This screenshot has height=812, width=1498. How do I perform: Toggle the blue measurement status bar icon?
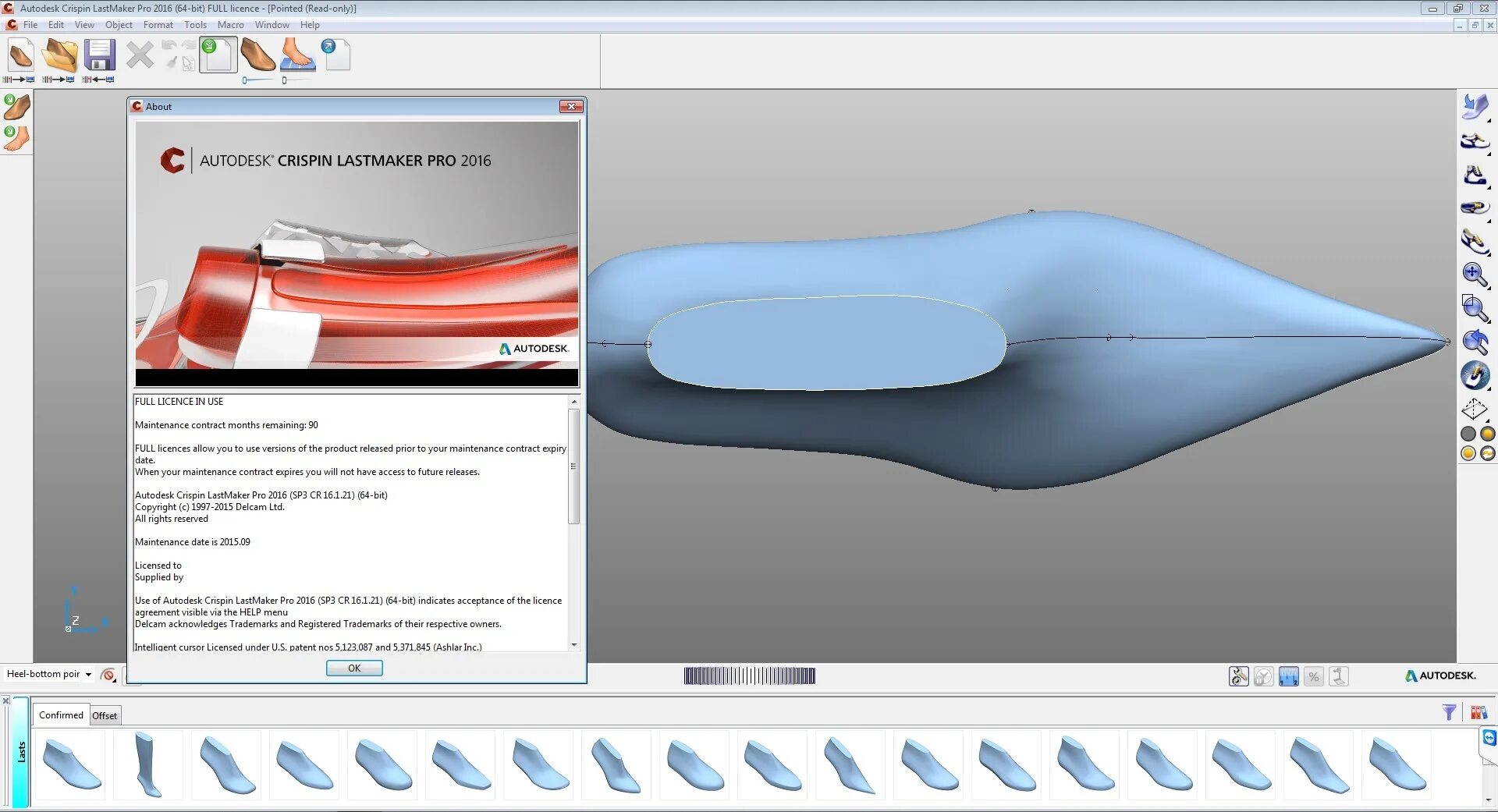tap(1289, 676)
